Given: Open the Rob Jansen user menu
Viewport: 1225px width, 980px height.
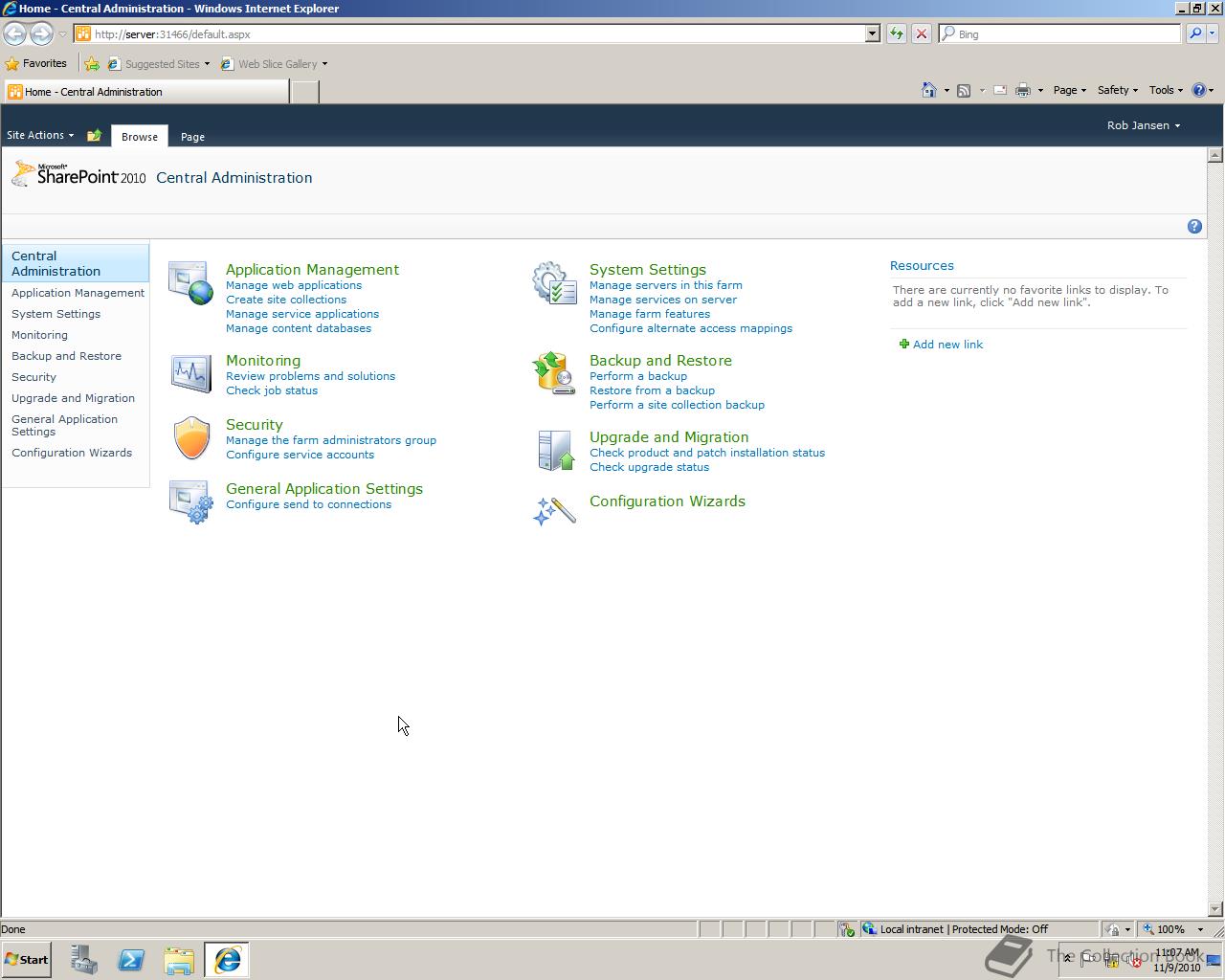Looking at the screenshot, I should tap(1144, 125).
